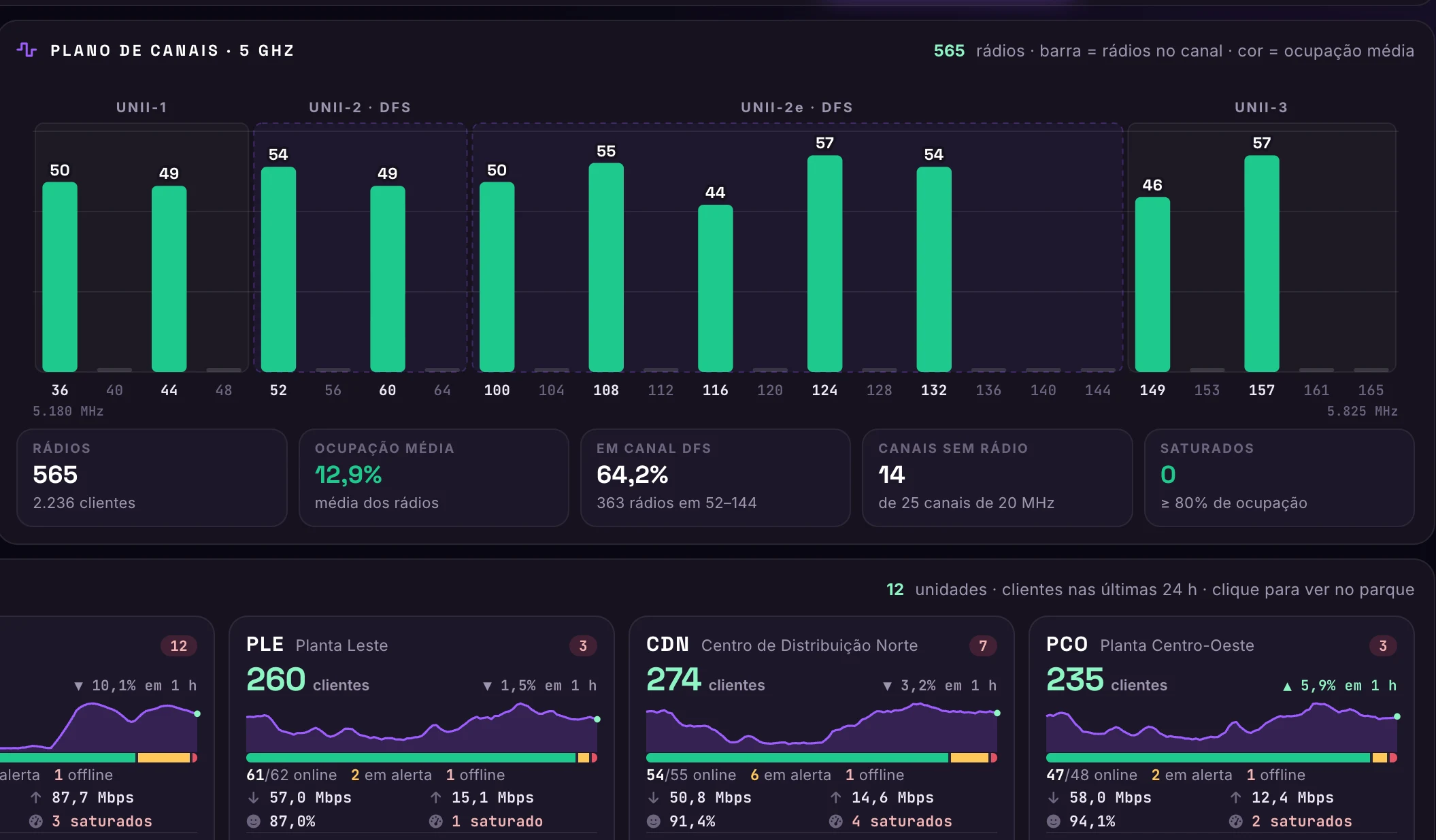
Task: Select the channel 157 bar
Action: pos(1262,263)
